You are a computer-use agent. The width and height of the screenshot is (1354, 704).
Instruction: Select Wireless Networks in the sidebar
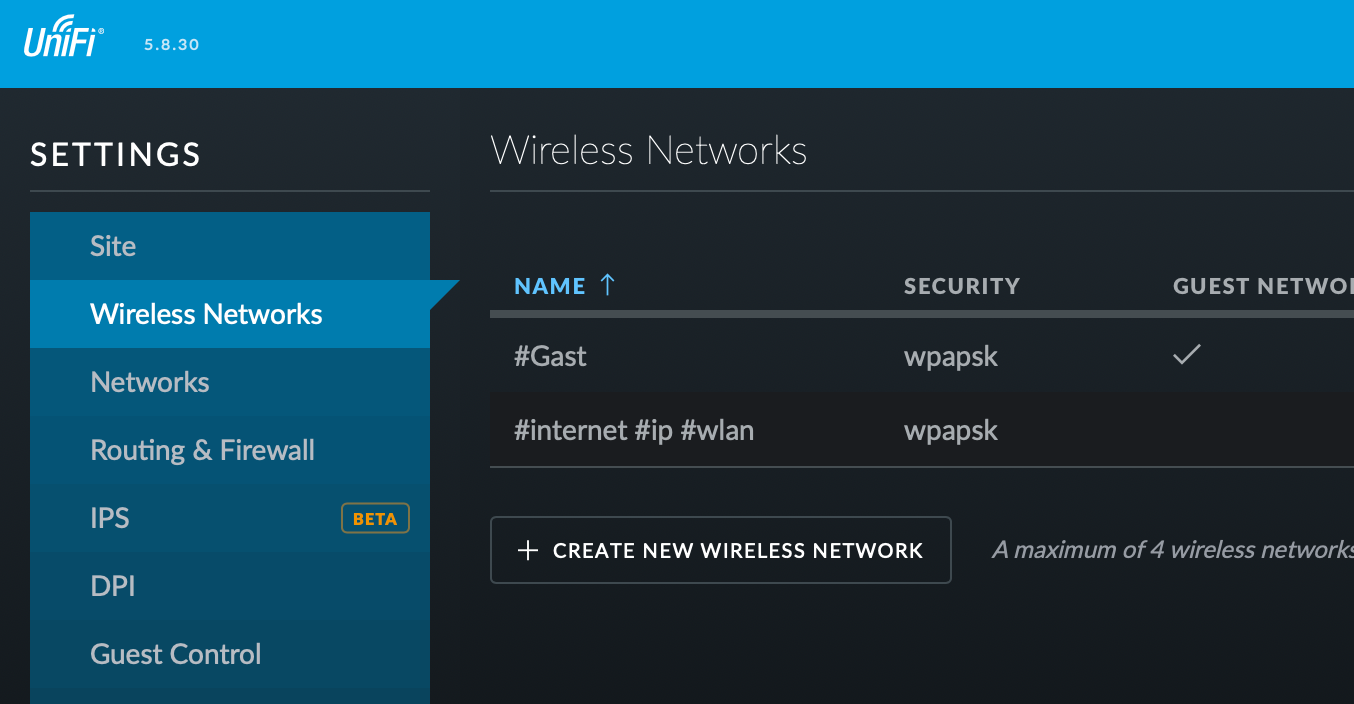[206, 314]
